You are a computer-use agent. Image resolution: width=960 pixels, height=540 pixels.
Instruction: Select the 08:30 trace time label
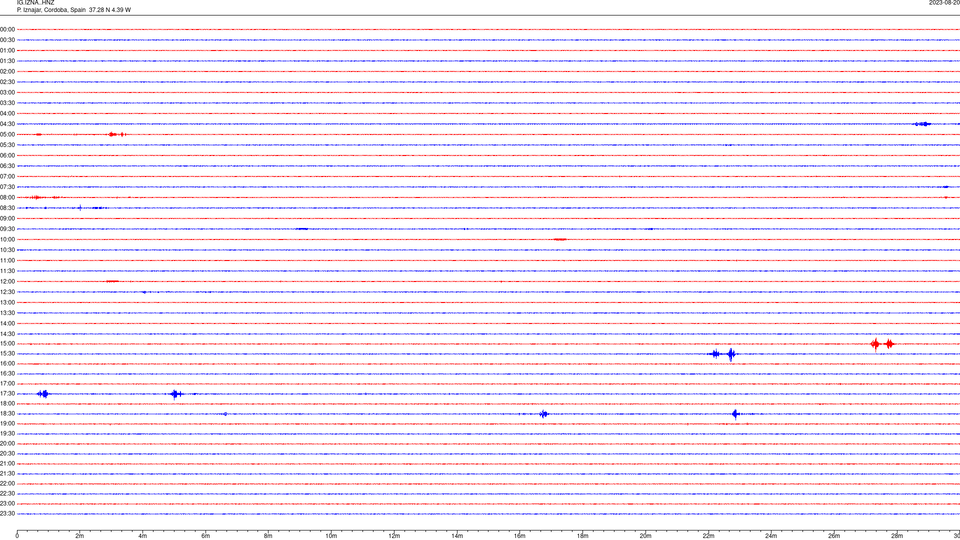point(7,208)
